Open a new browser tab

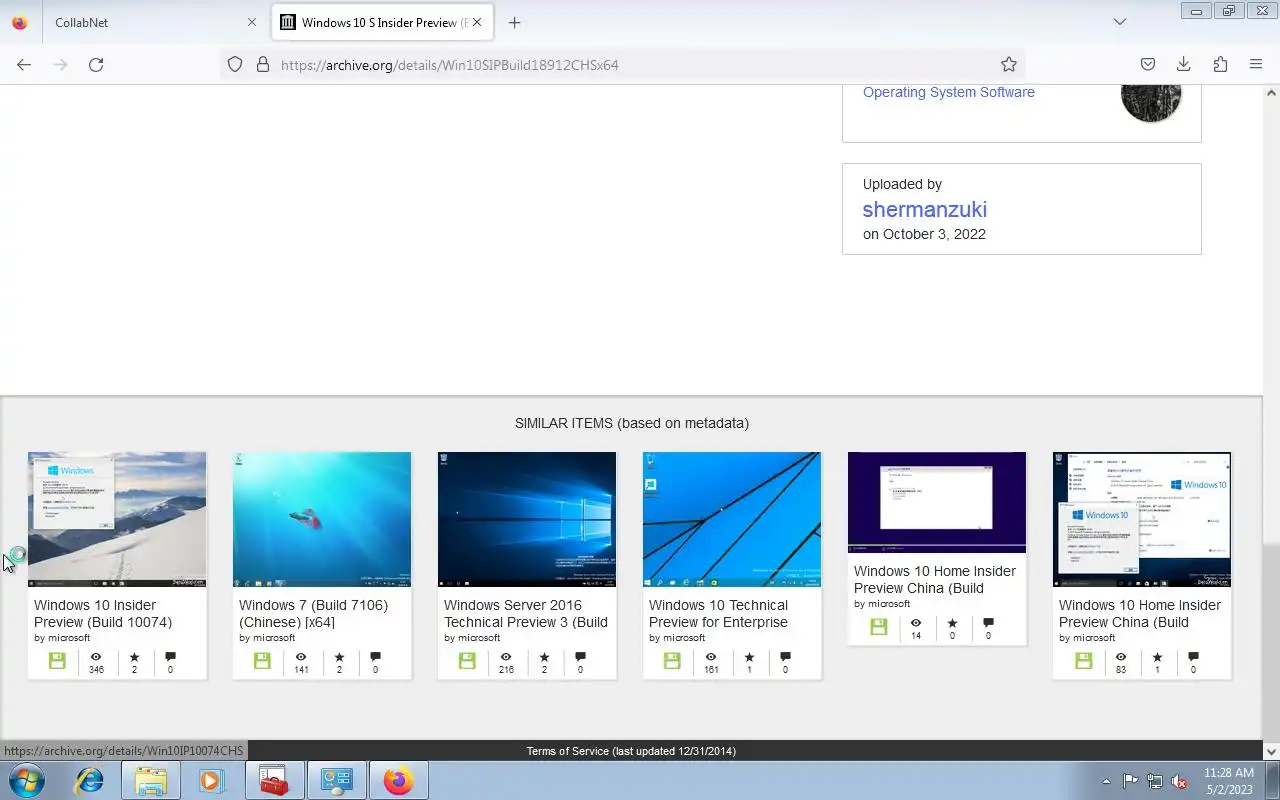(514, 22)
